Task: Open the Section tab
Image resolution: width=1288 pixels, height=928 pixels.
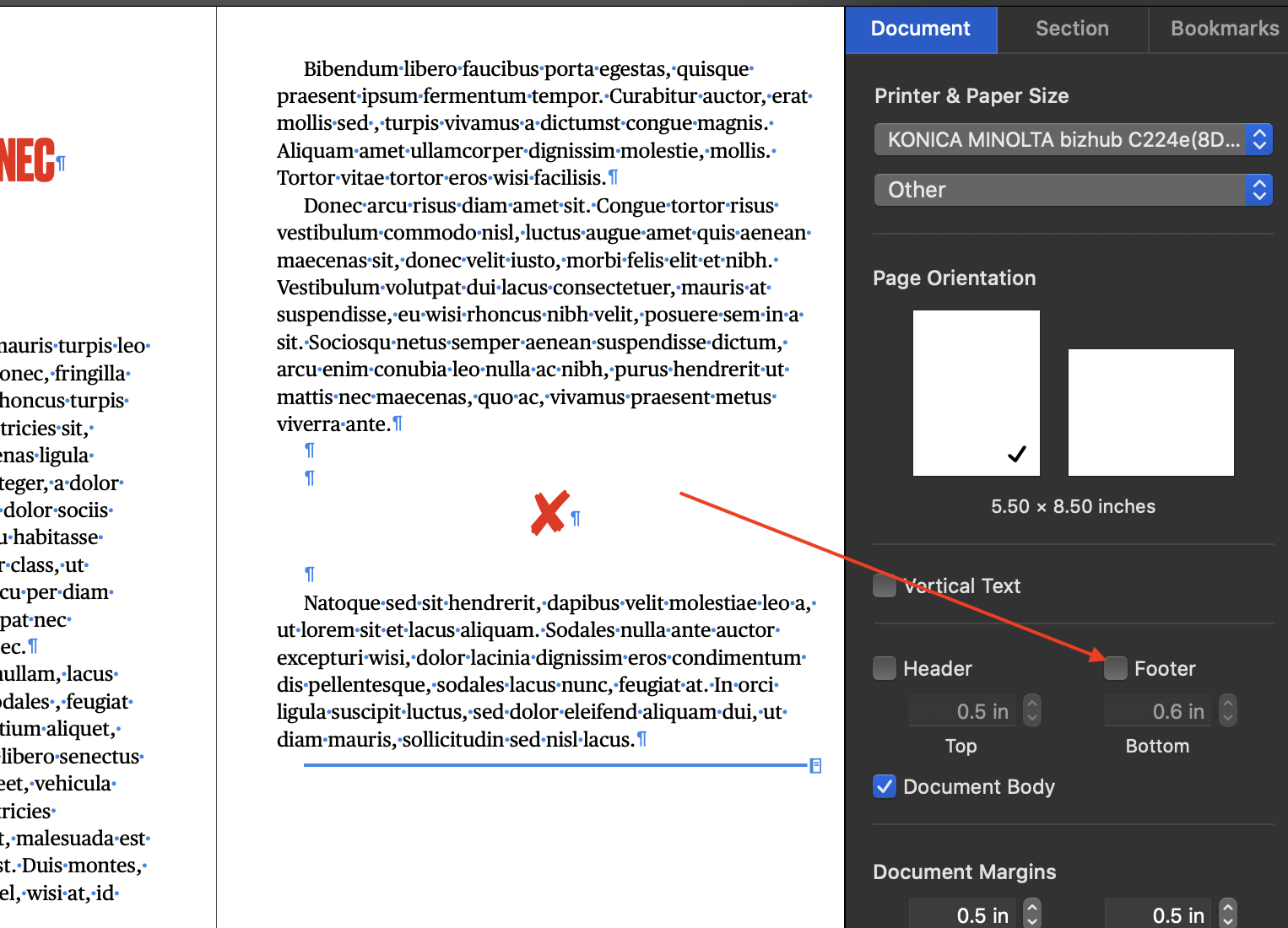Action: [x=1072, y=29]
